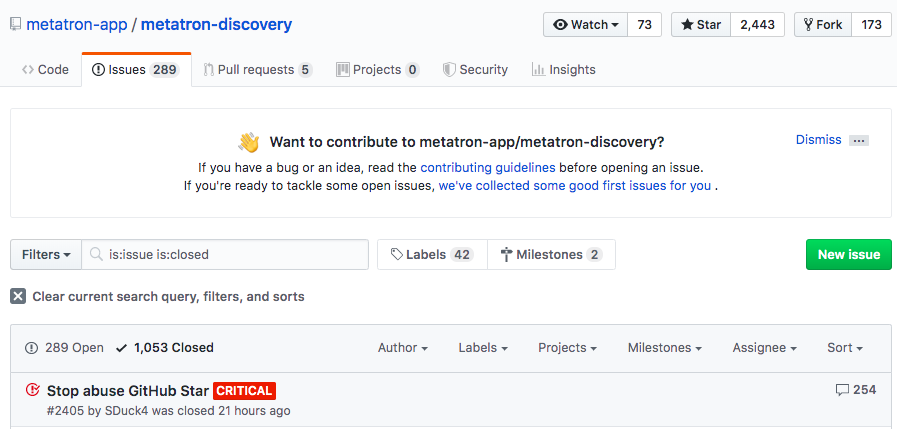Expand the Author filter dropdown
This screenshot has height=429, width=897.
click(403, 348)
